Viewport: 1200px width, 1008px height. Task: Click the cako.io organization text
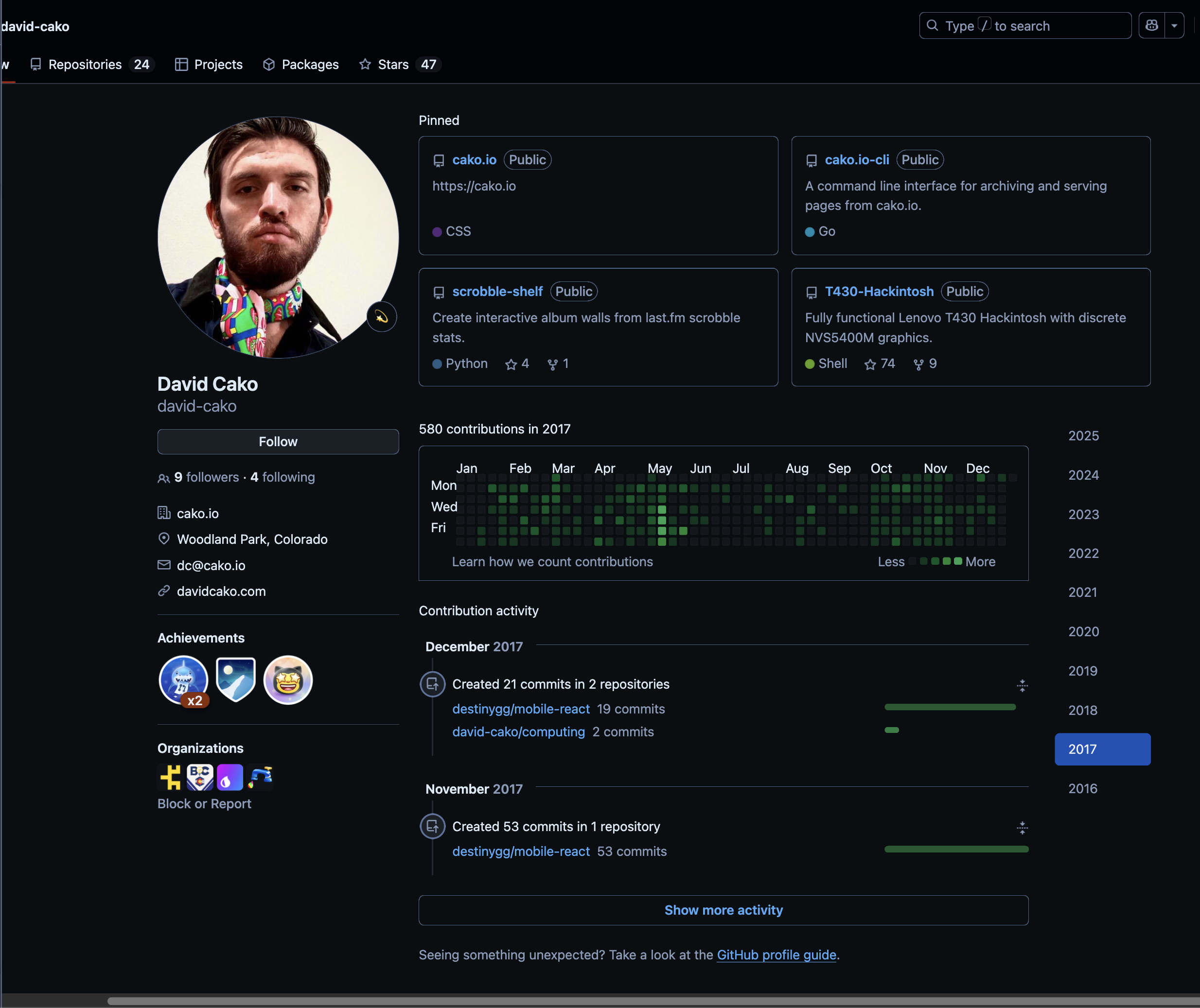[198, 514]
